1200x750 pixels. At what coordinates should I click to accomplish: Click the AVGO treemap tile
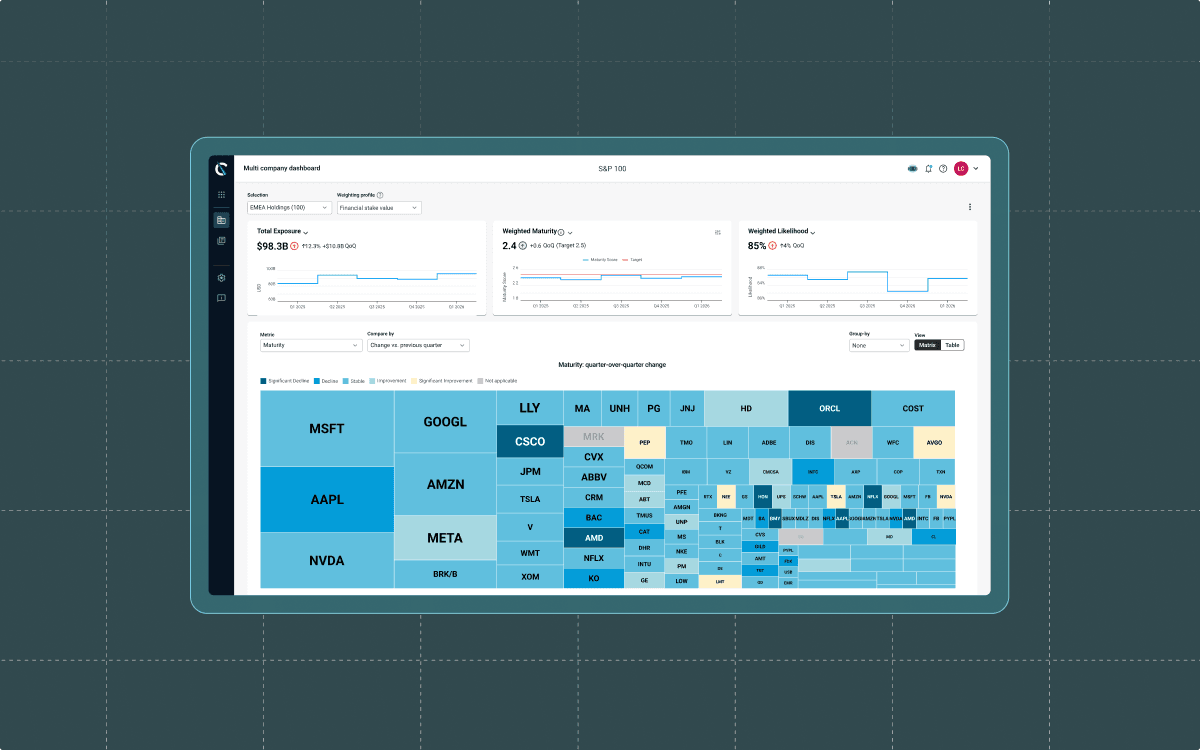(934, 442)
